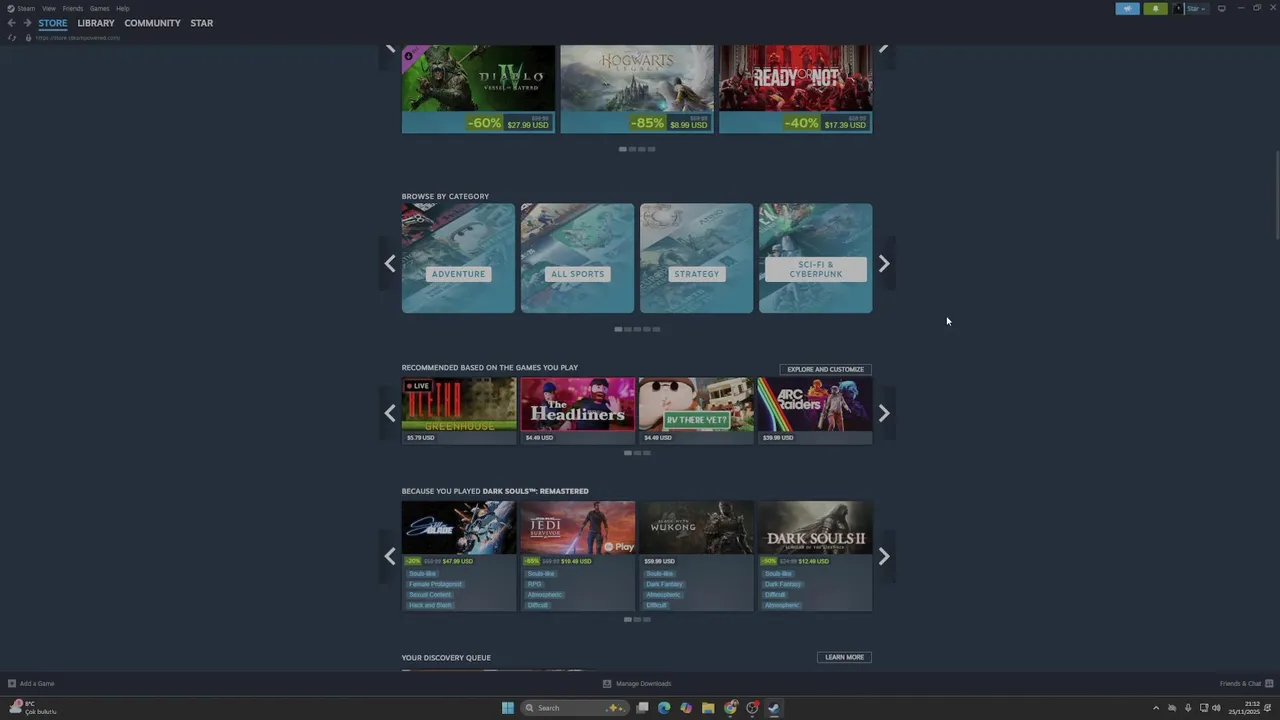Click the Windows taskbar Search box
Screen dimensions: 1280x720
[575, 708]
